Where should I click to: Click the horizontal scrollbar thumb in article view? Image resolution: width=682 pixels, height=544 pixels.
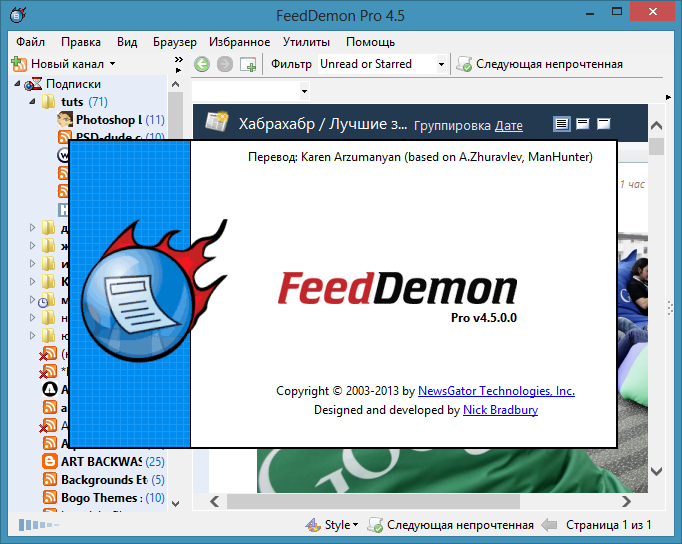point(373,501)
